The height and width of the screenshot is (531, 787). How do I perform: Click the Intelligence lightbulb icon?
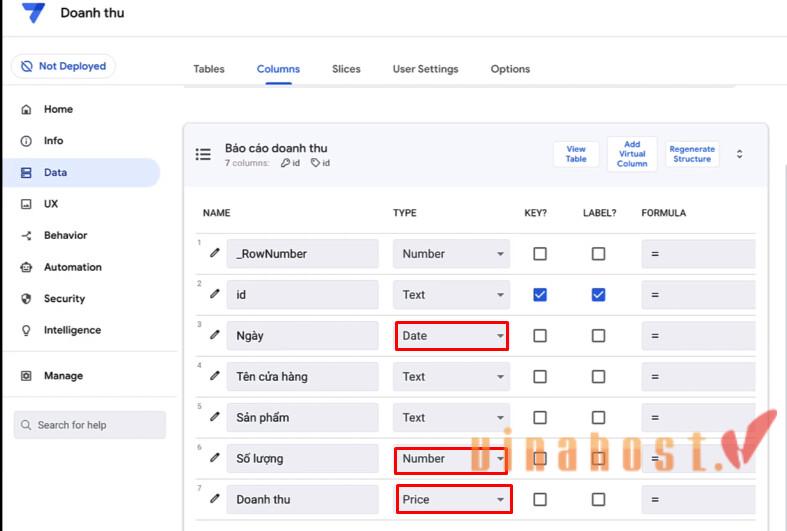[x=26, y=330]
